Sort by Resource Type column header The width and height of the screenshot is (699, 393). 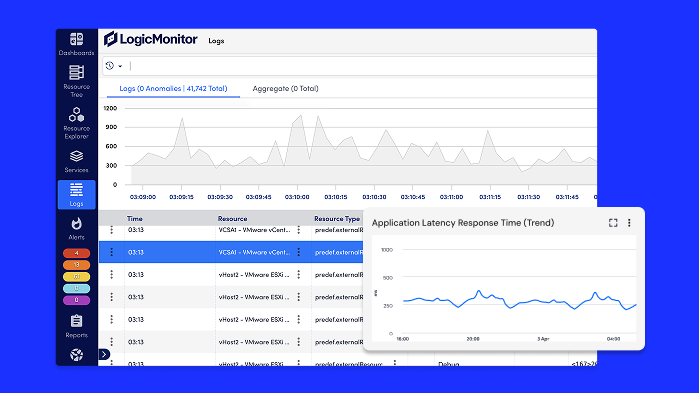click(x=337, y=219)
